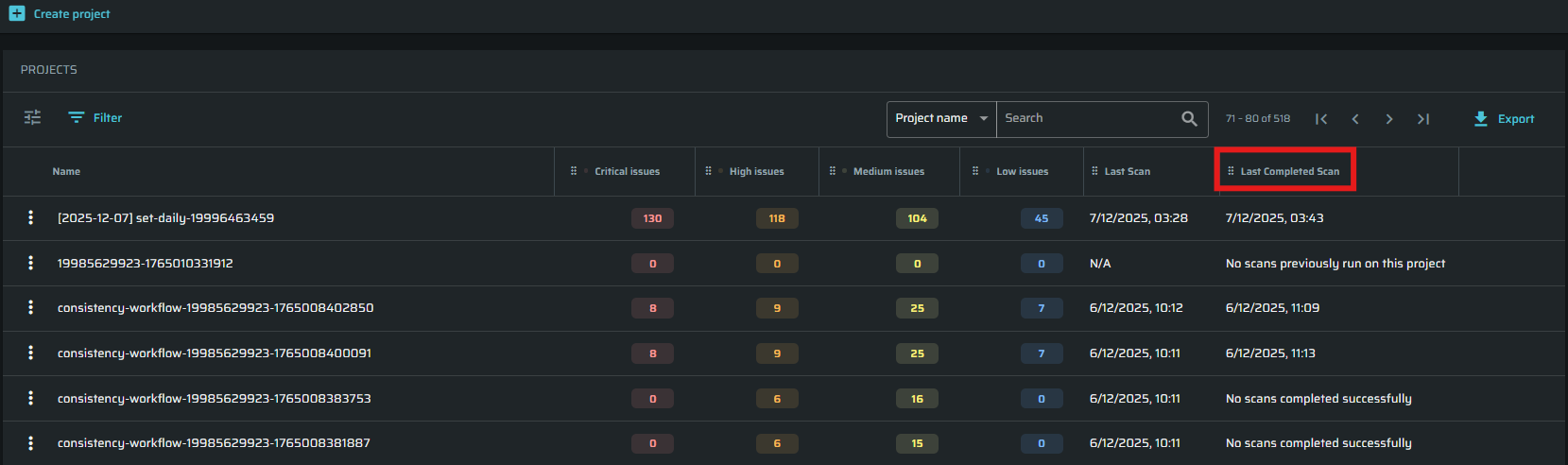Click "No scans previously run on this project"

[1335, 264]
